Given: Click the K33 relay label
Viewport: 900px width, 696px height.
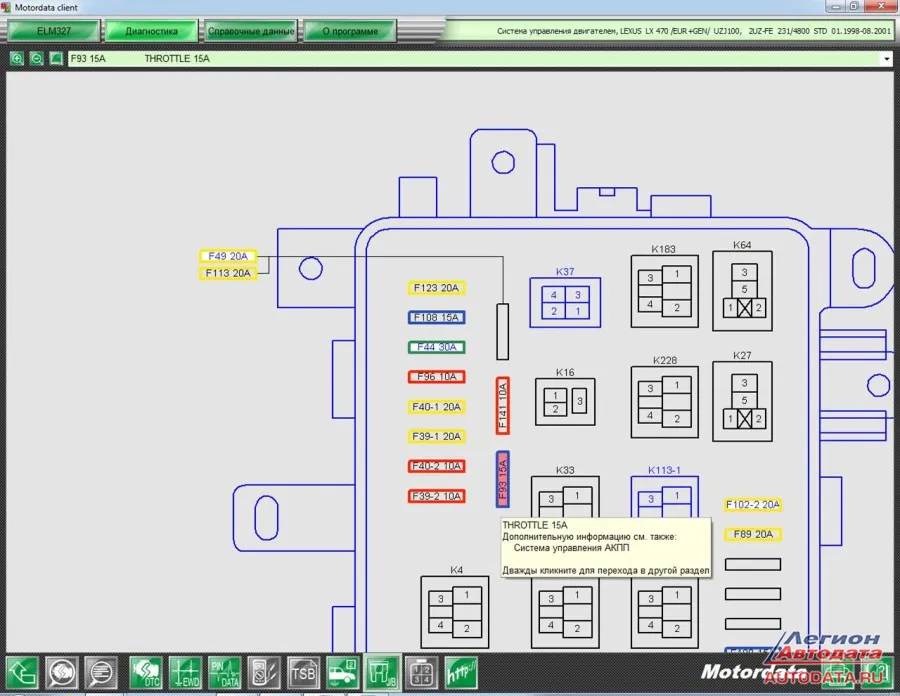Looking at the screenshot, I should pos(565,470).
